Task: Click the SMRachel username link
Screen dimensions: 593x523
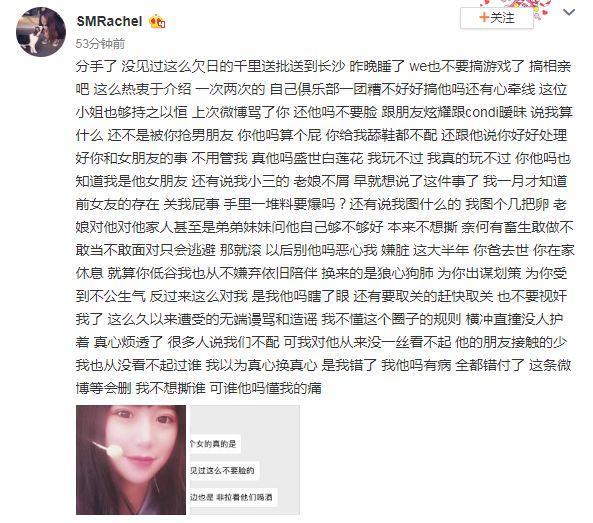Action: click(x=109, y=21)
